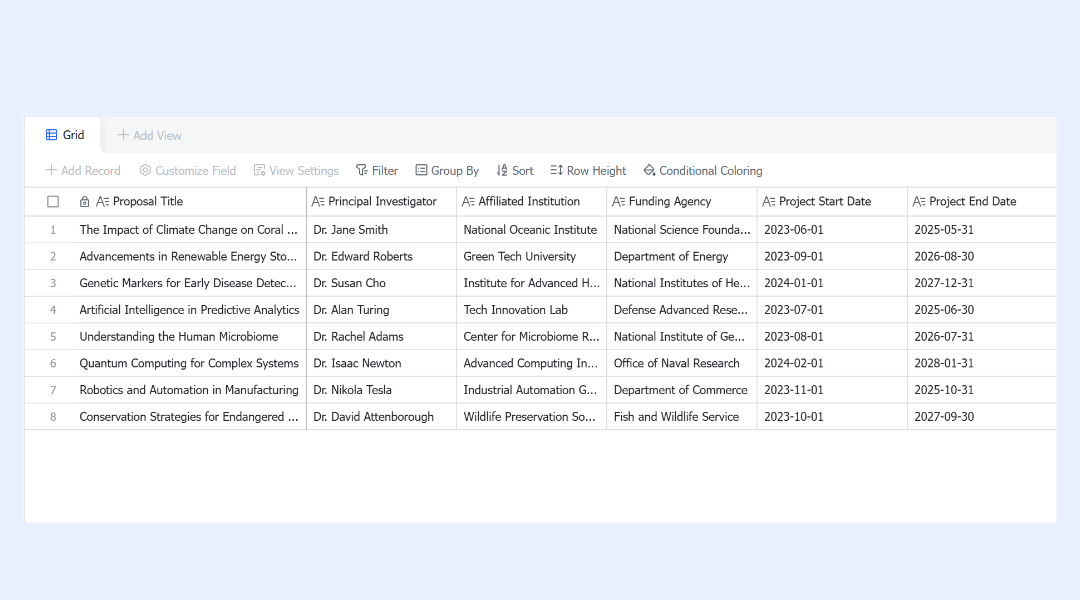Click the 'National Oceanic Institute' cell

pyautogui.click(x=532, y=230)
